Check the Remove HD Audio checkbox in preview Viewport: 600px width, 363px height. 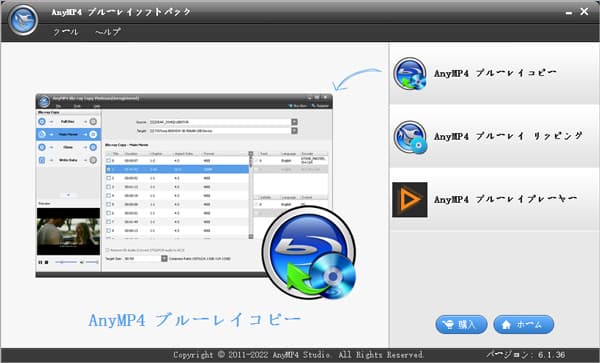coord(108,250)
